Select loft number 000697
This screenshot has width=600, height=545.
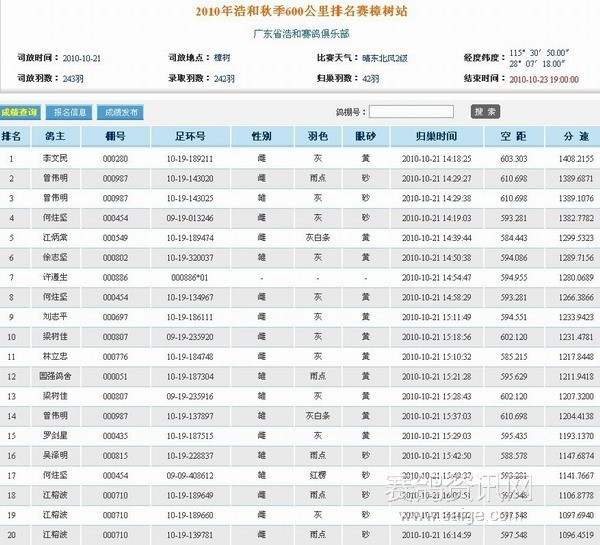[115, 317]
